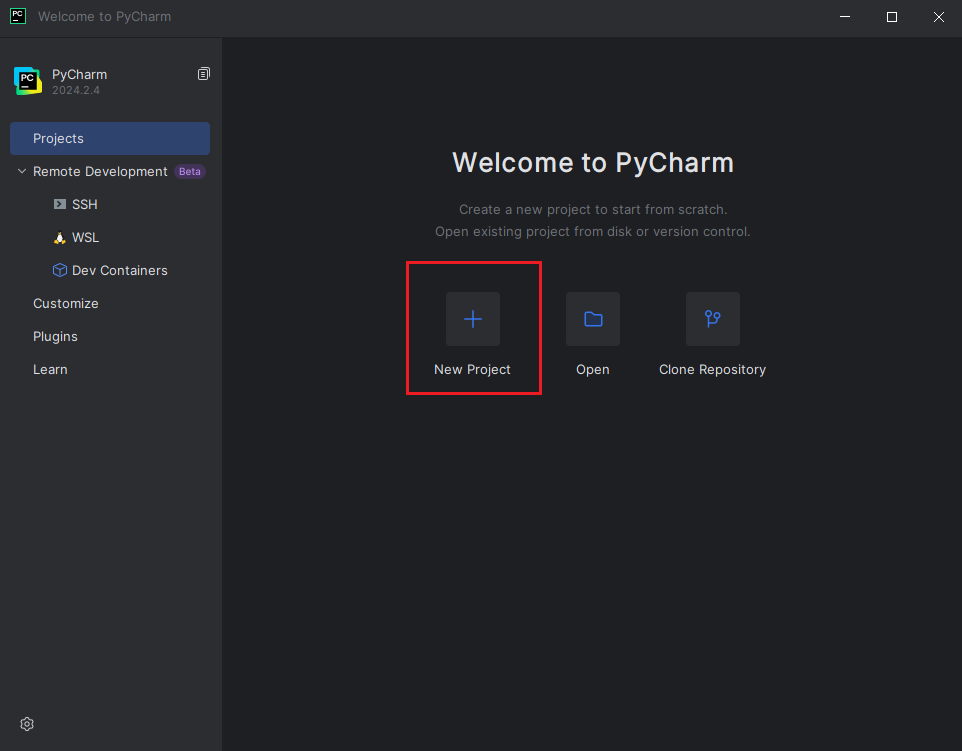Open the settings gear options menu
This screenshot has height=751, width=962.
[27, 724]
